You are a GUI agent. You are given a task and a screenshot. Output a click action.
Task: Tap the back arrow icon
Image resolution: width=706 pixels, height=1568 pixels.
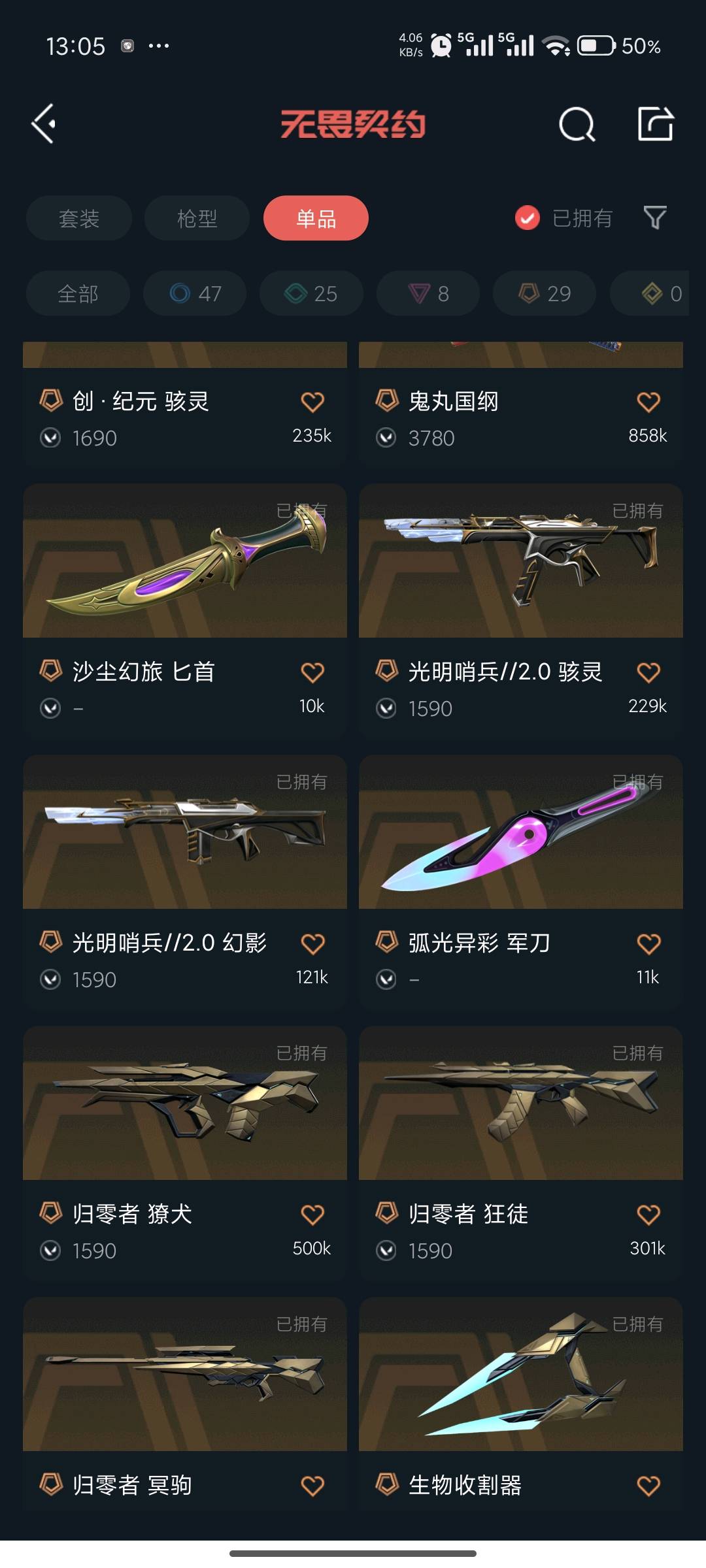tap(43, 123)
